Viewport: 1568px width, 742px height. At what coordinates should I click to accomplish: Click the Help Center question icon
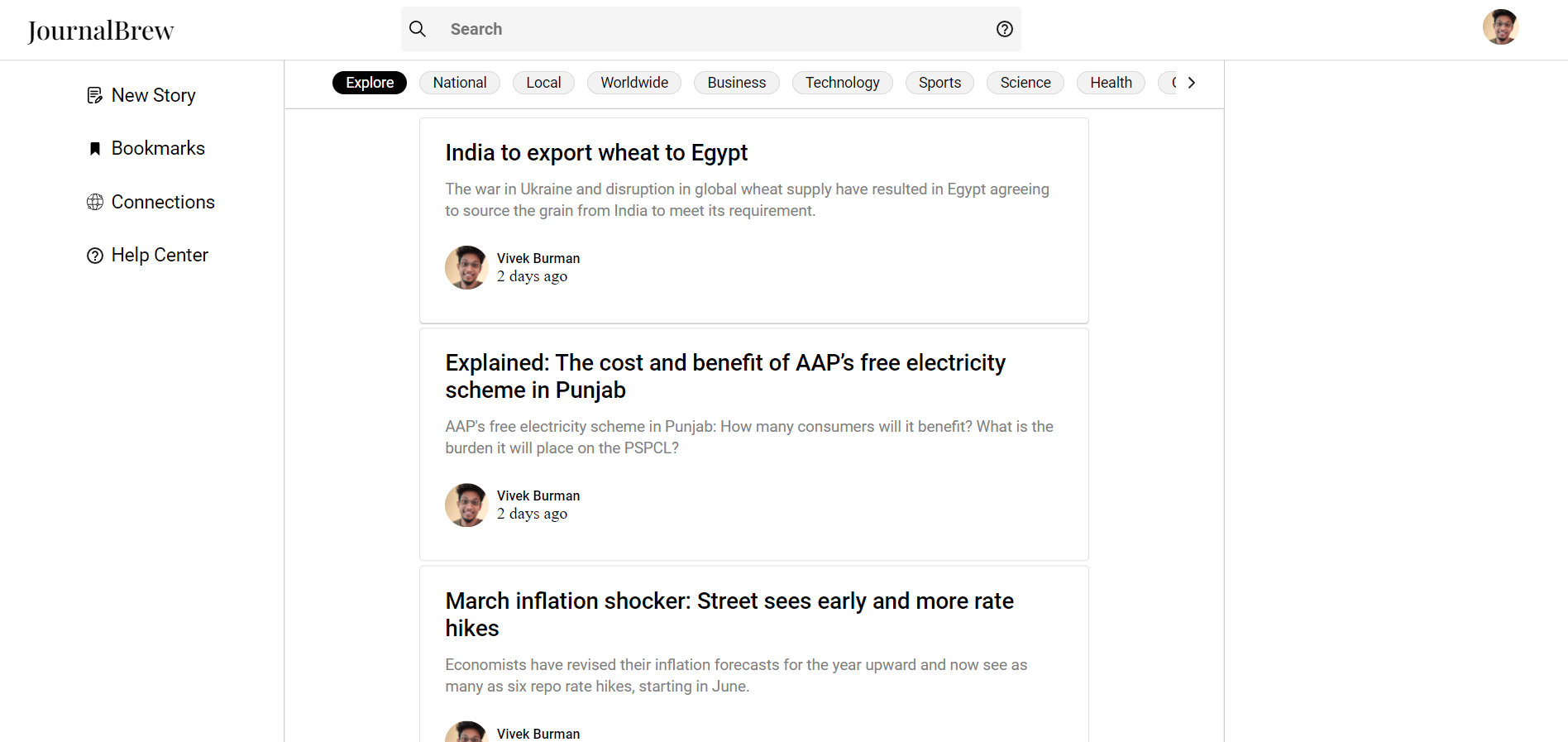(95, 255)
